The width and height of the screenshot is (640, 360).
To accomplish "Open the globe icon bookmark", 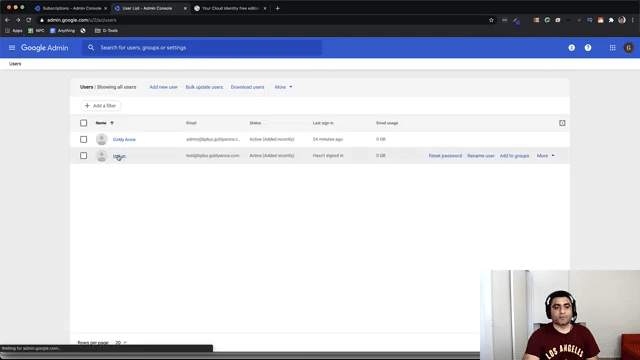I will pyautogui.click(x=83, y=31).
